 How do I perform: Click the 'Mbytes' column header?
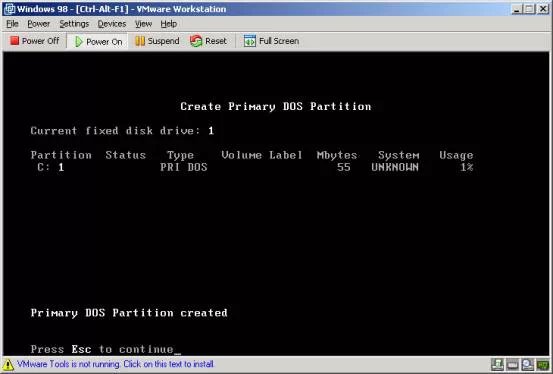tap(337, 156)
